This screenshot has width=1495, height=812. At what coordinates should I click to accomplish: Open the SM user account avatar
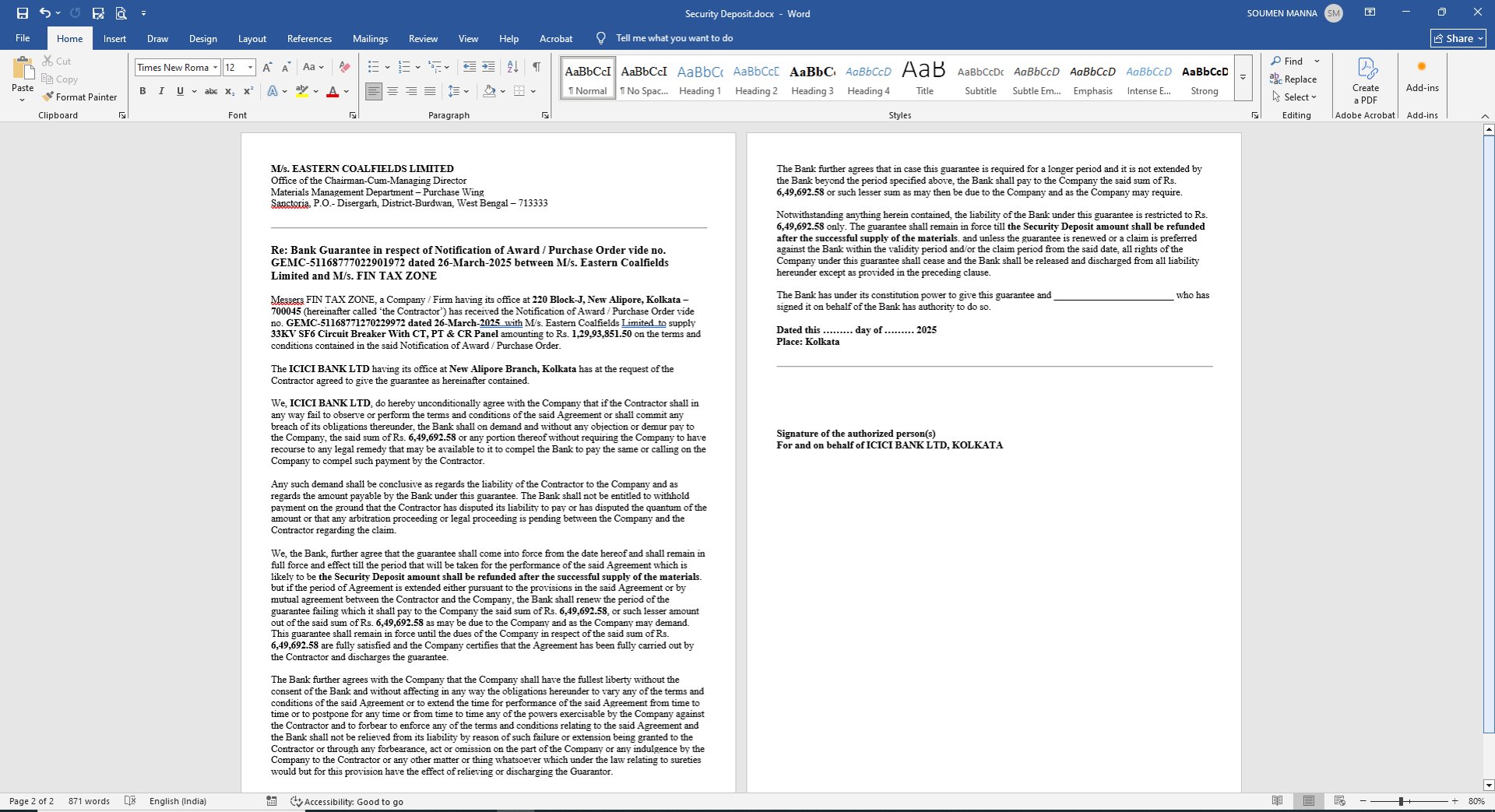[1334, 13]
